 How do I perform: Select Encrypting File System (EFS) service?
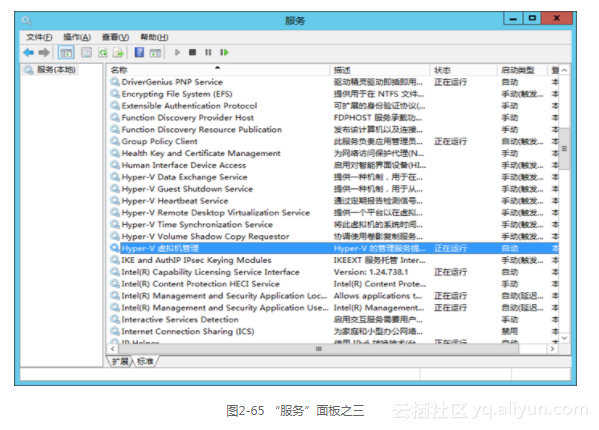(334, 94)
